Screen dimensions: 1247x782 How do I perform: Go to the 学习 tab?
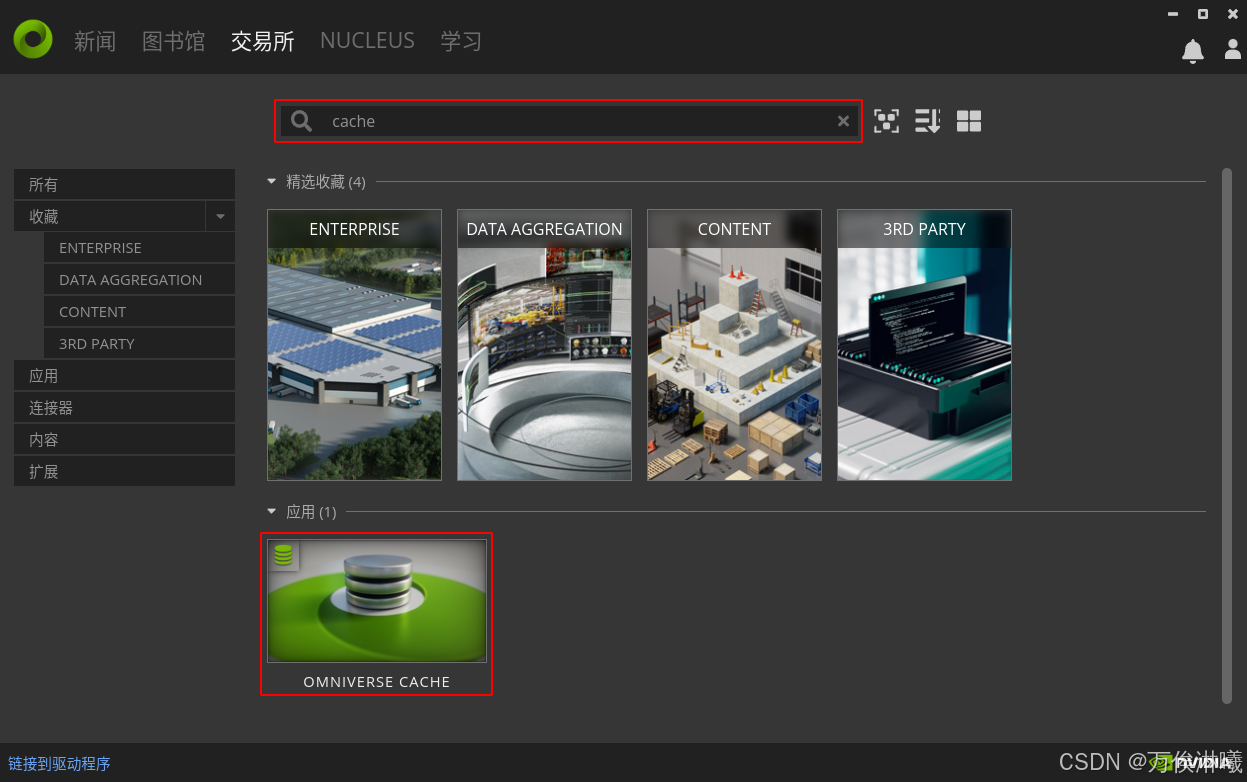coord(461,41)
